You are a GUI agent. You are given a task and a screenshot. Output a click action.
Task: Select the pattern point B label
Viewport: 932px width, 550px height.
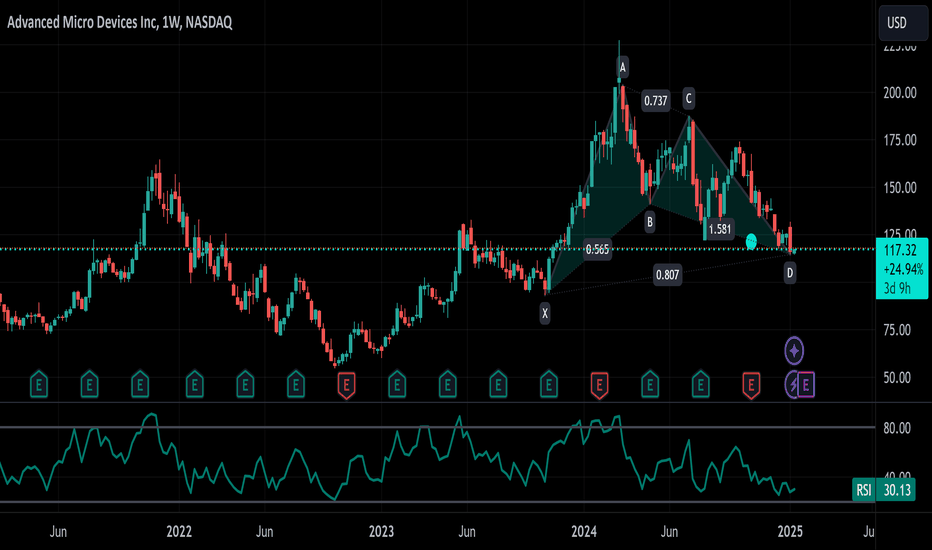(650, 222)
